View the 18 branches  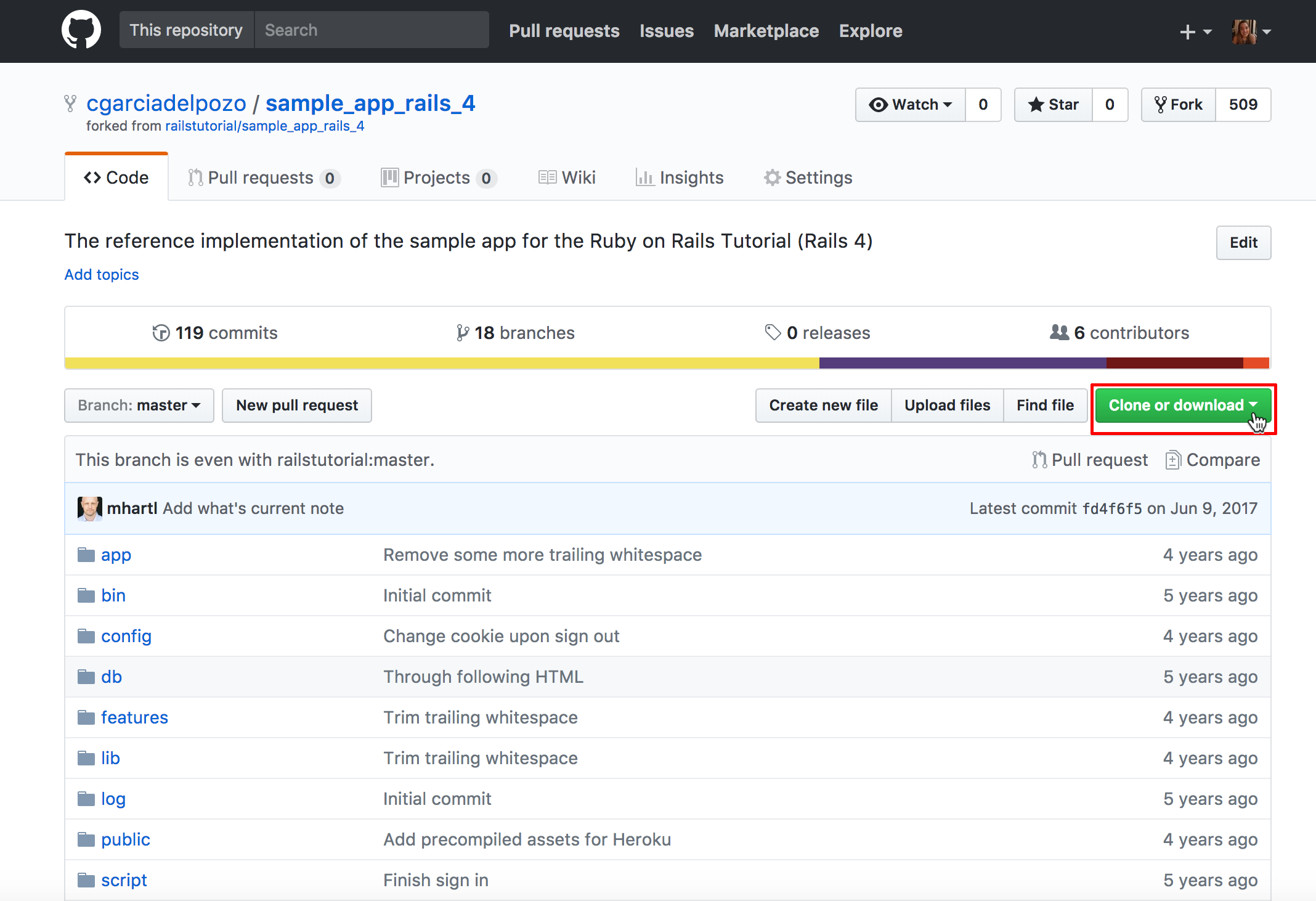point(515,333)
